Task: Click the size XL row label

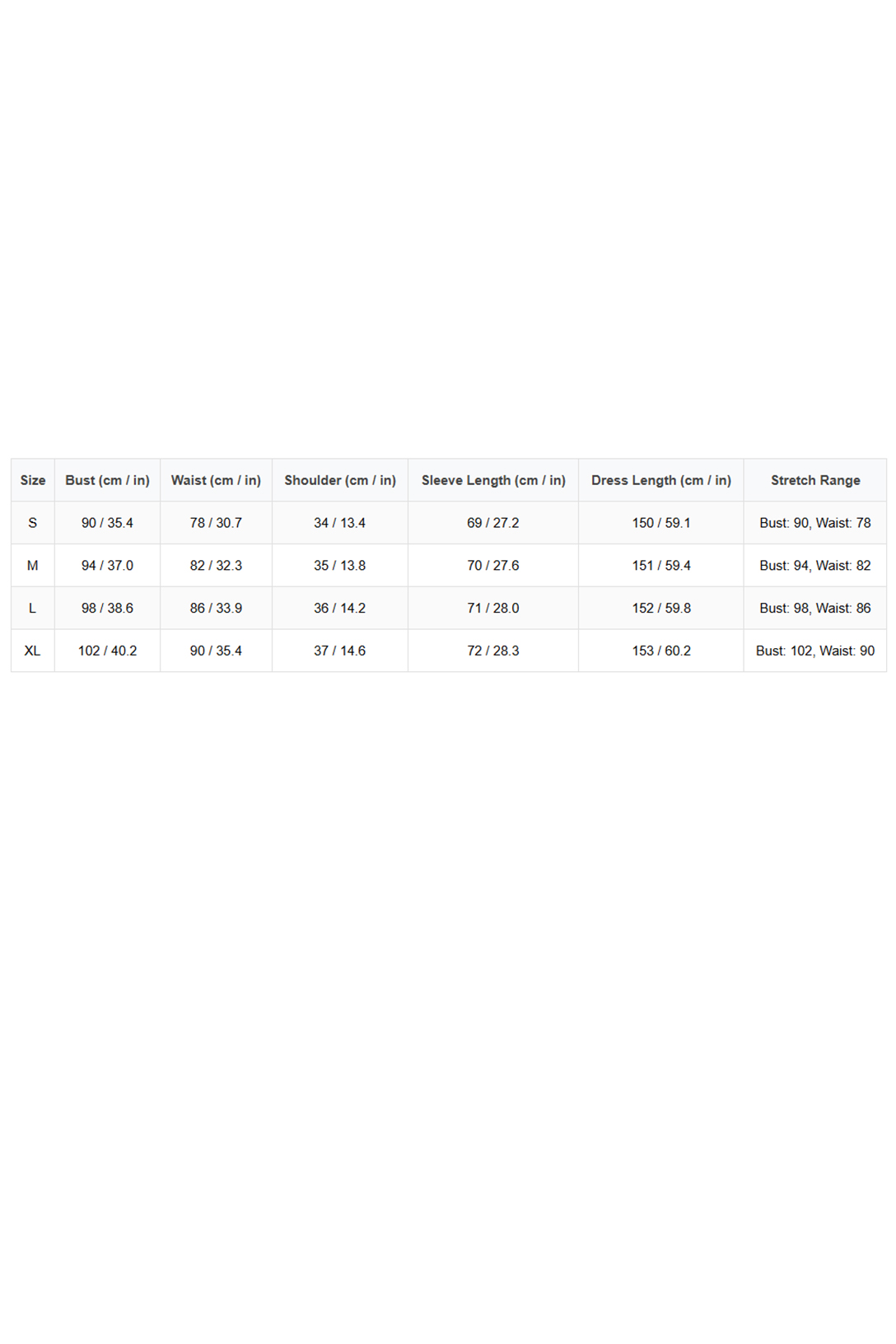Action: pyautogui.click(x=33, y=651)
